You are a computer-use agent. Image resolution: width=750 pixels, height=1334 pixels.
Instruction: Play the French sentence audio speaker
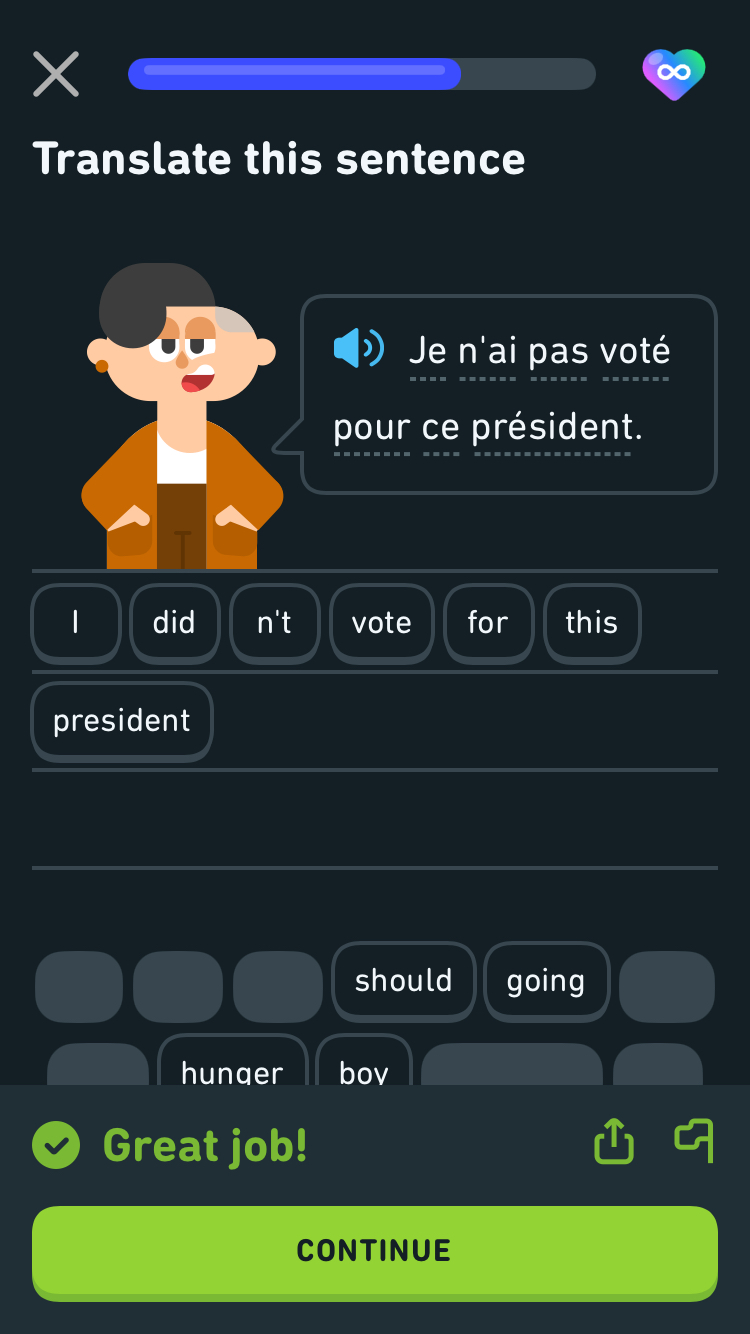[x=358, y=349]
